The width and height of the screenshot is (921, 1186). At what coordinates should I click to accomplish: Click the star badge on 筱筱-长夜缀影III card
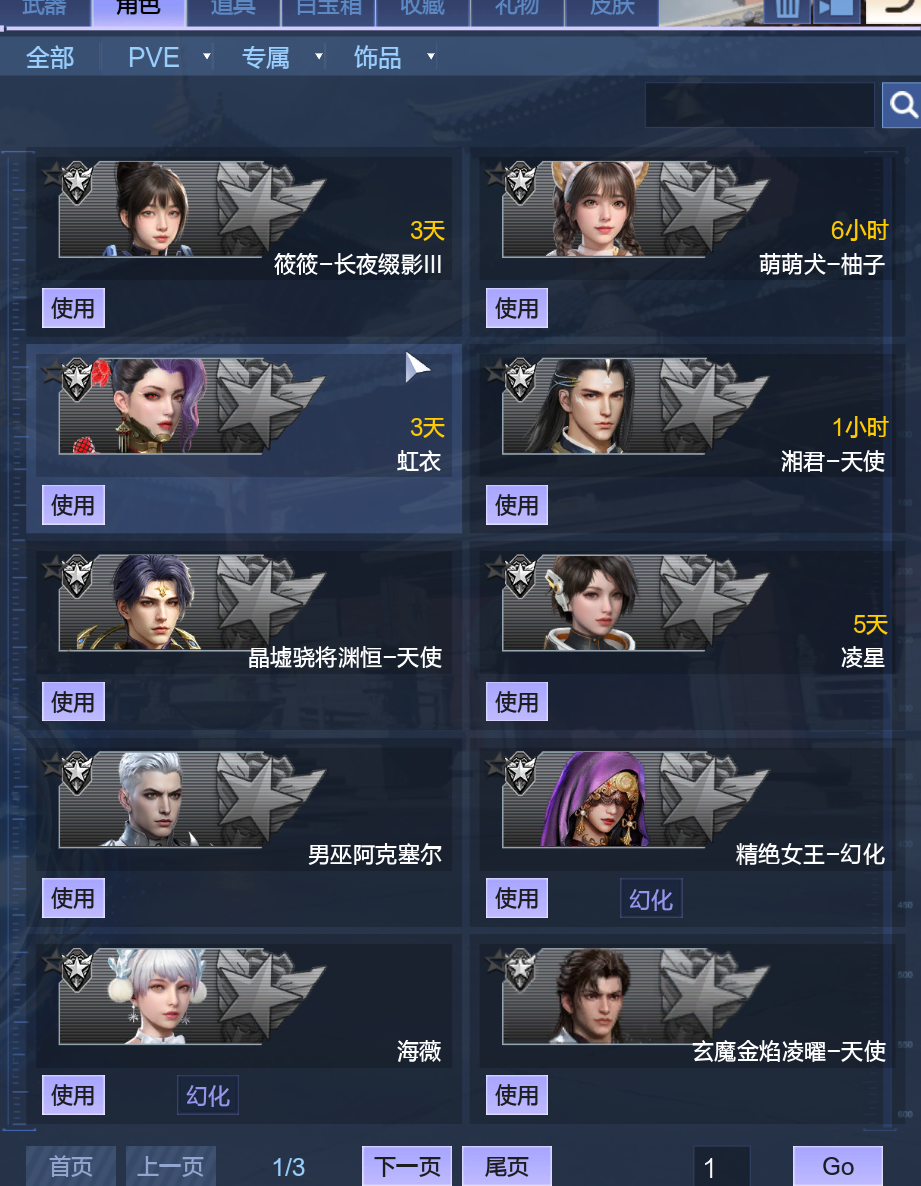click(76, 182)
